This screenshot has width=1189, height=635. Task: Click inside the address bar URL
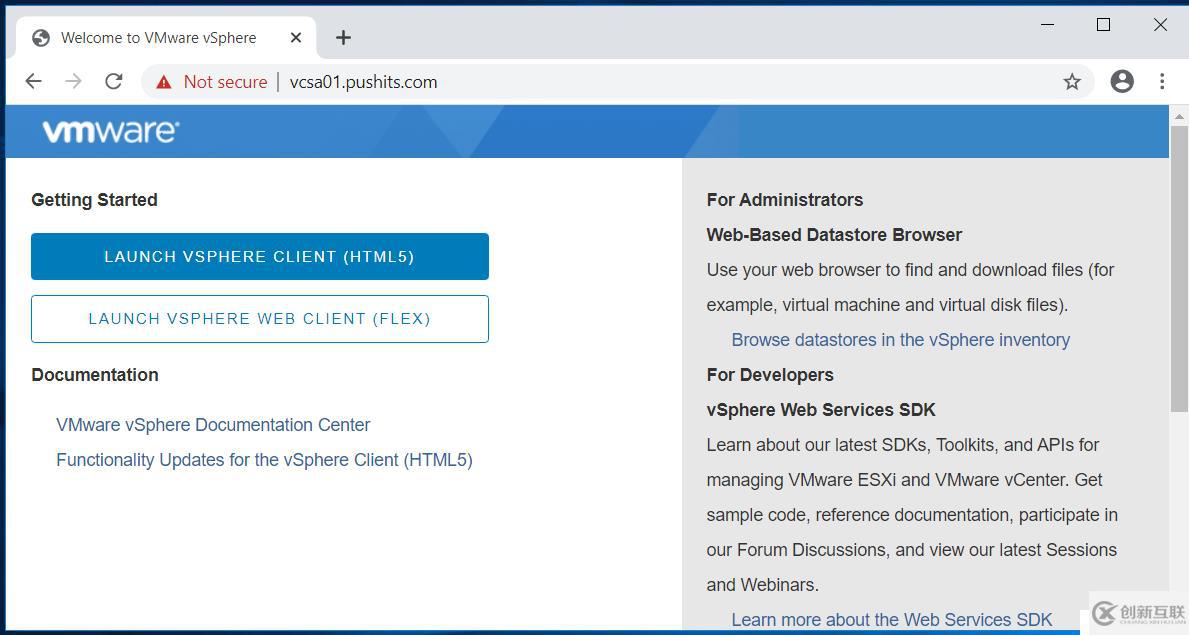coord(362,82)
